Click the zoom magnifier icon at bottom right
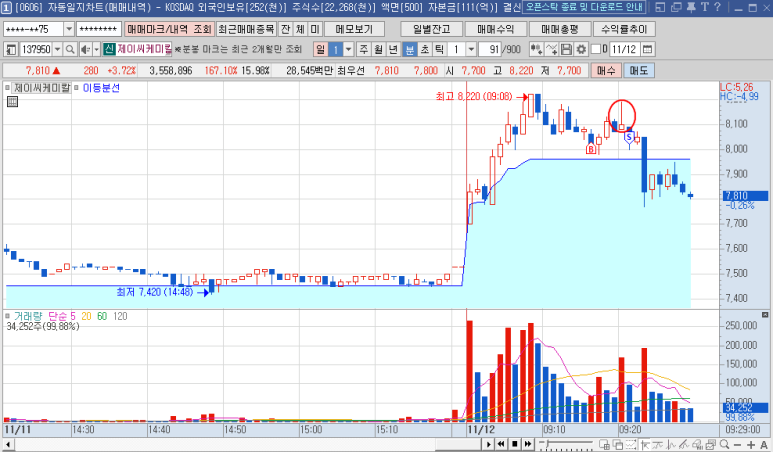 tap(724, 444)
